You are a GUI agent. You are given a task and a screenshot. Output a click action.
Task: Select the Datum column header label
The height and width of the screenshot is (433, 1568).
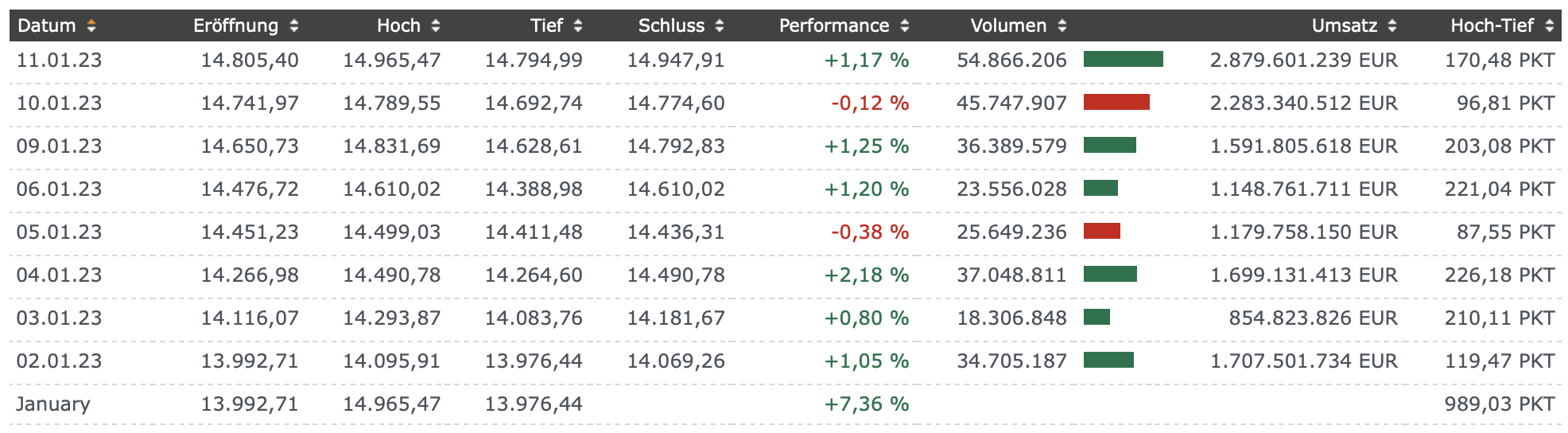point(46,26)
